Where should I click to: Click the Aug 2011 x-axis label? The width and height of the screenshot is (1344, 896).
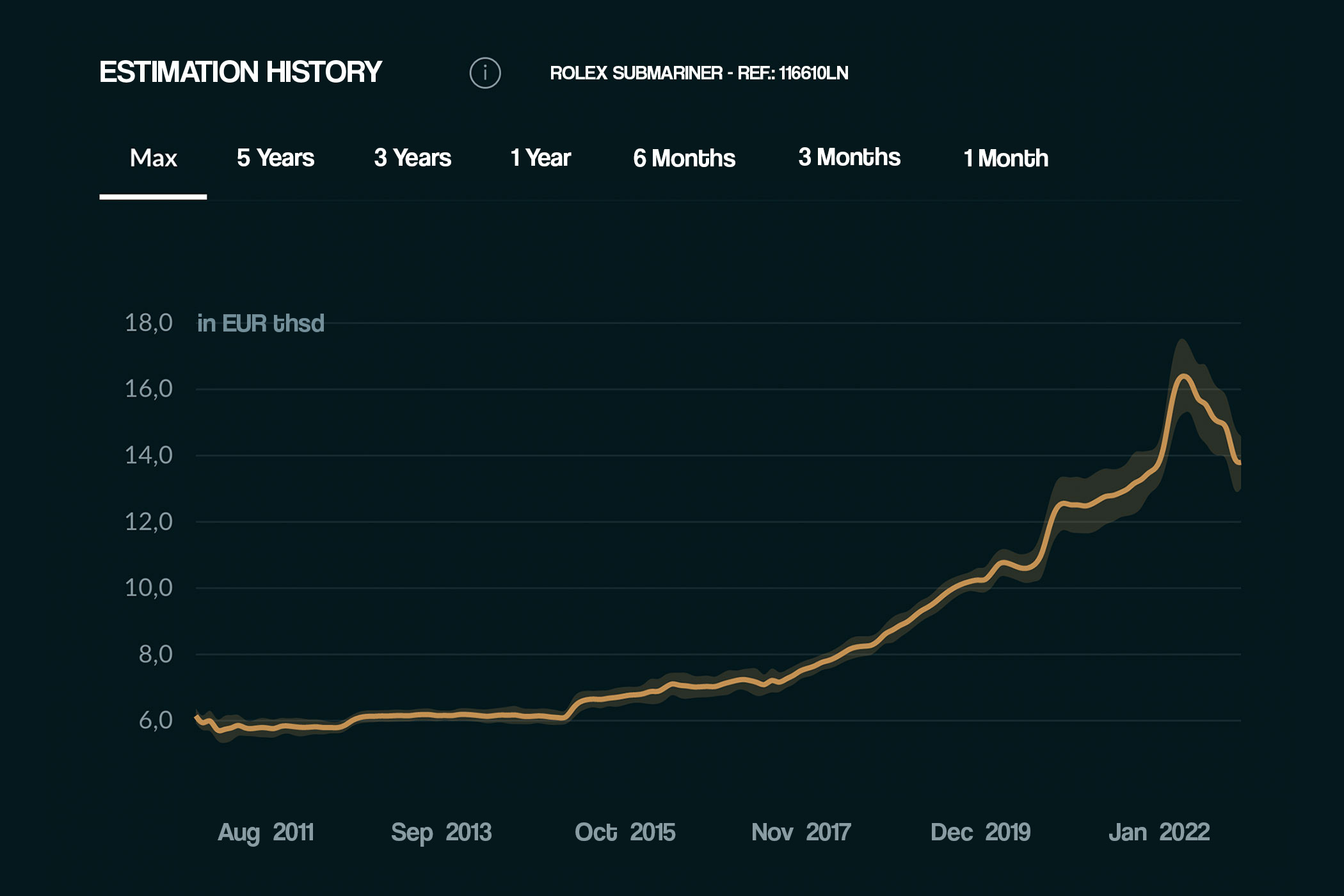[x=266, y=833]
